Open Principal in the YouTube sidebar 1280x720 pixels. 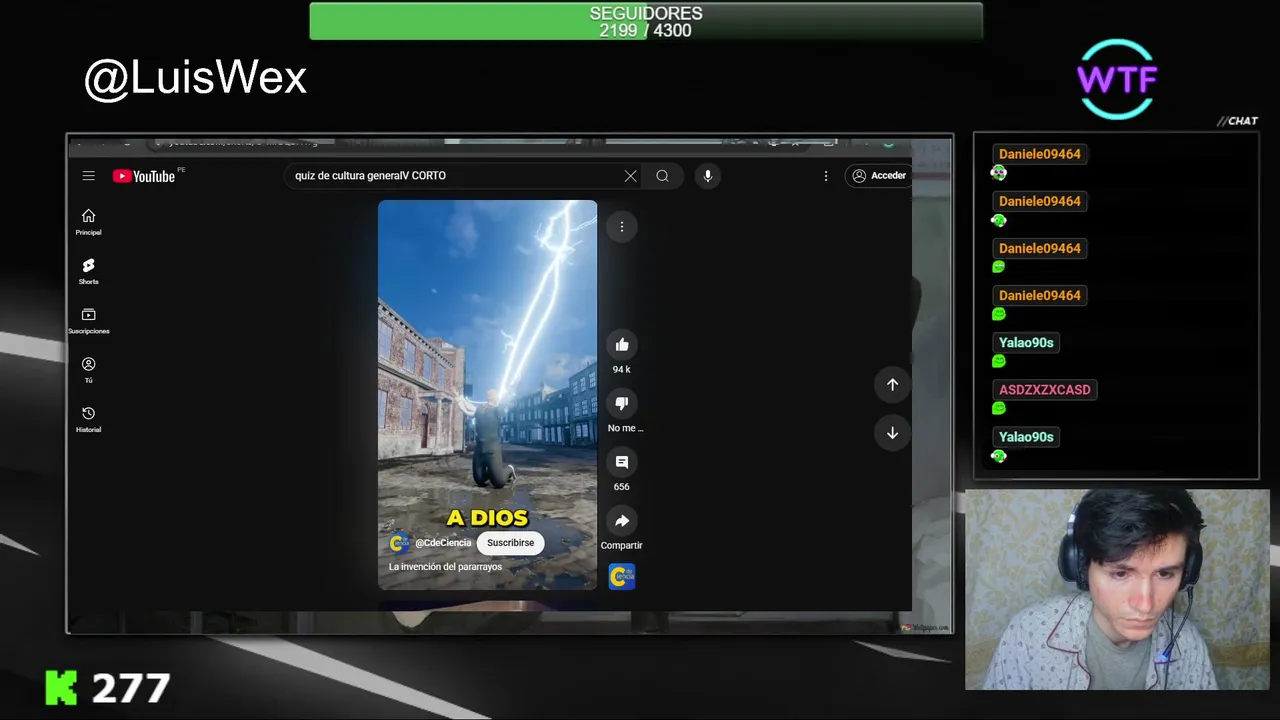tap(88, 222)
